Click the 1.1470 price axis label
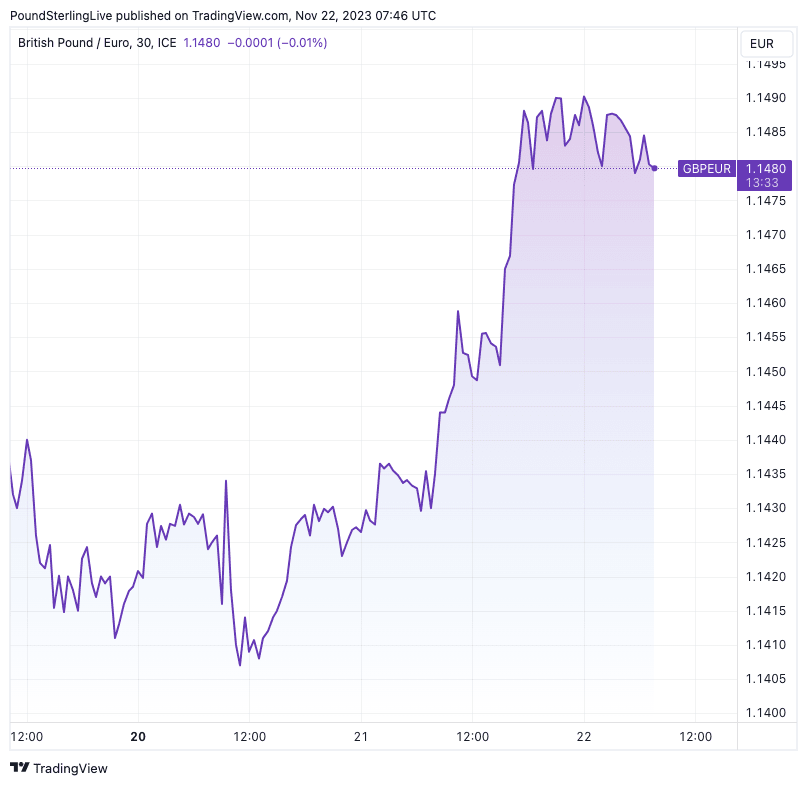The height and width of the screenshot is (785, 807). point(765,235)
